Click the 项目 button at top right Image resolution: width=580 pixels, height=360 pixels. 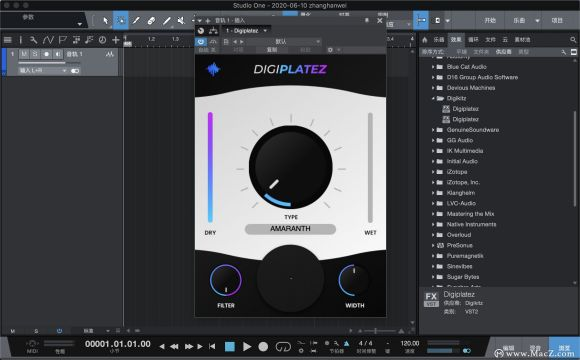[x=557, y=20]
